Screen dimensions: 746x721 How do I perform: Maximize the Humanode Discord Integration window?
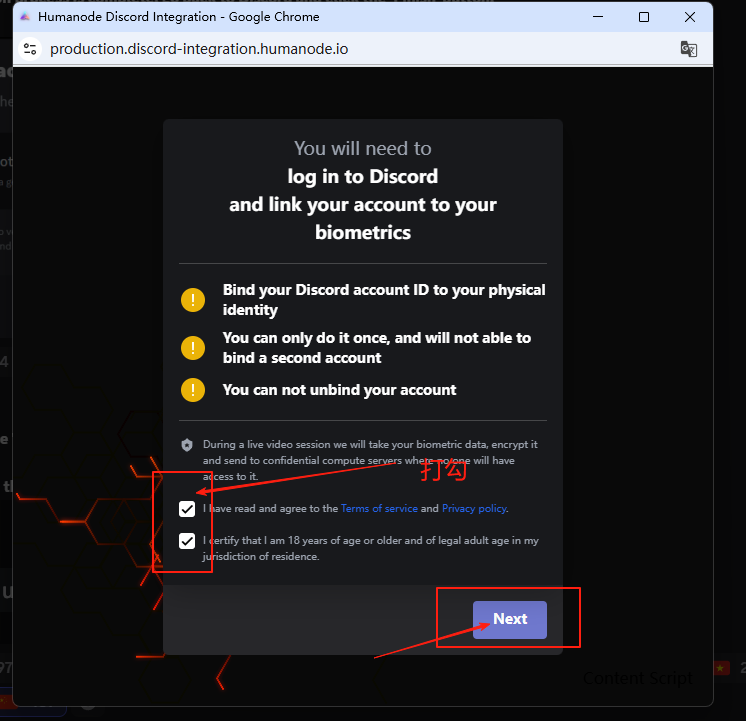point(644,17)
